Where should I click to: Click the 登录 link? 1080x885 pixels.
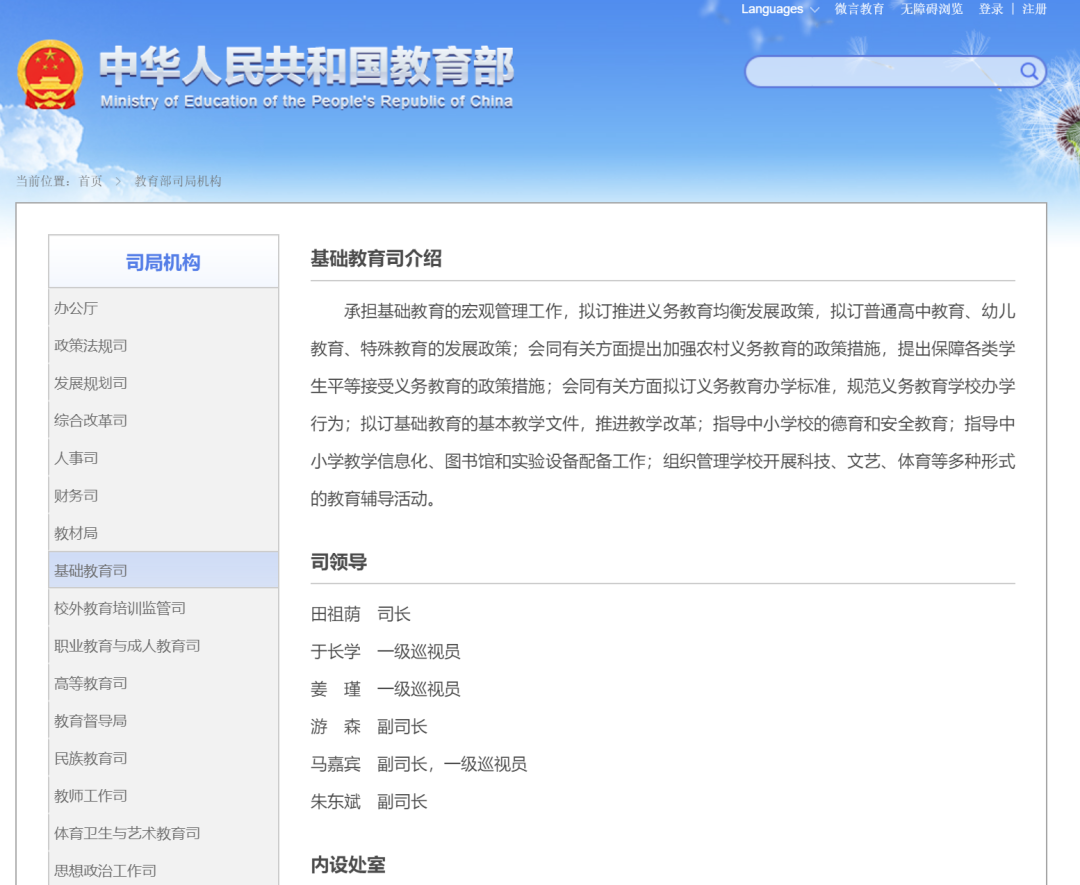click(990, 9)
